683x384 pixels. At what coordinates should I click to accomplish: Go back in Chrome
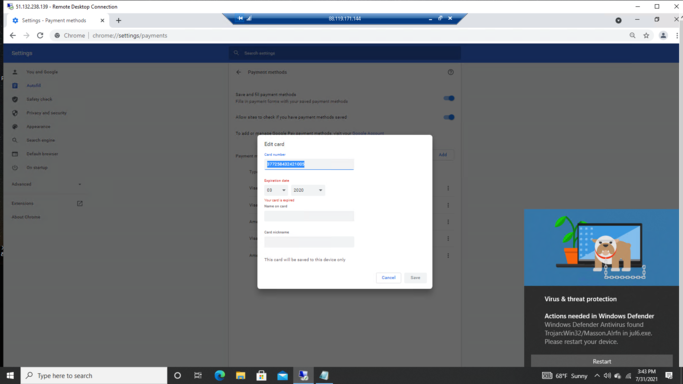click(x=13, y=36)
